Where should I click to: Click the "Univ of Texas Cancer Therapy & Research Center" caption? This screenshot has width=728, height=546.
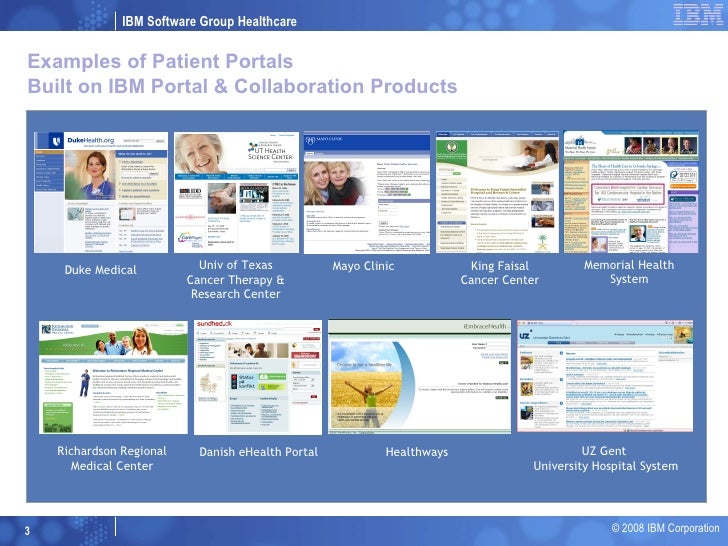235,280
